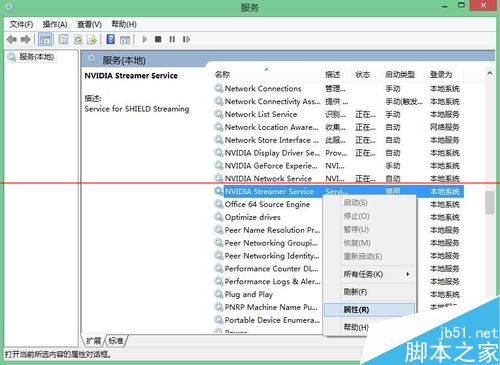Click the scroll up arrow of services list

490,73
